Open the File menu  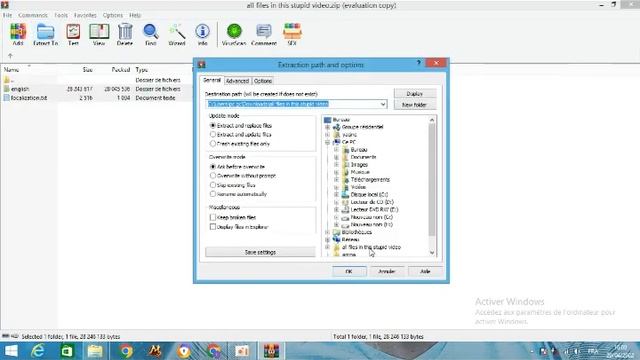pyautogui.click(x=7, y=15)
